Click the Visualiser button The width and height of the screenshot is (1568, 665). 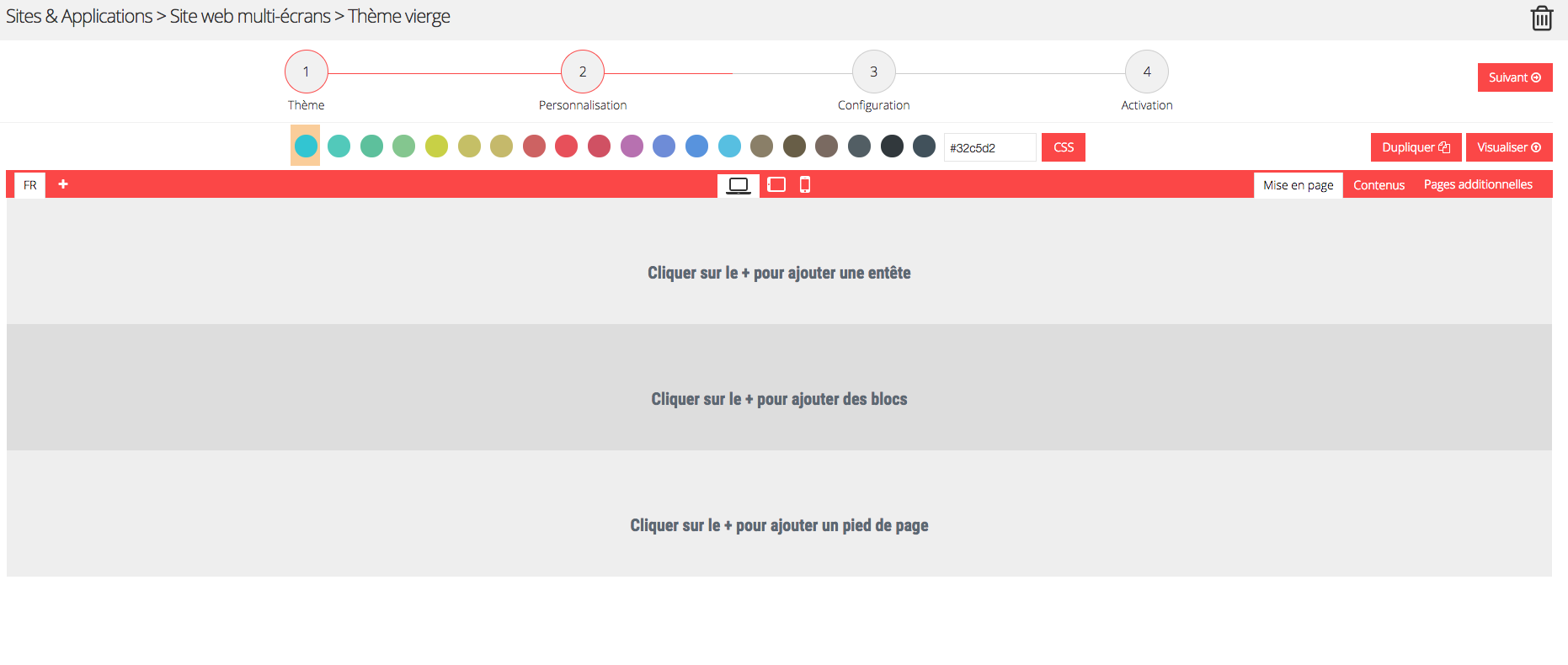(1508, 147)
